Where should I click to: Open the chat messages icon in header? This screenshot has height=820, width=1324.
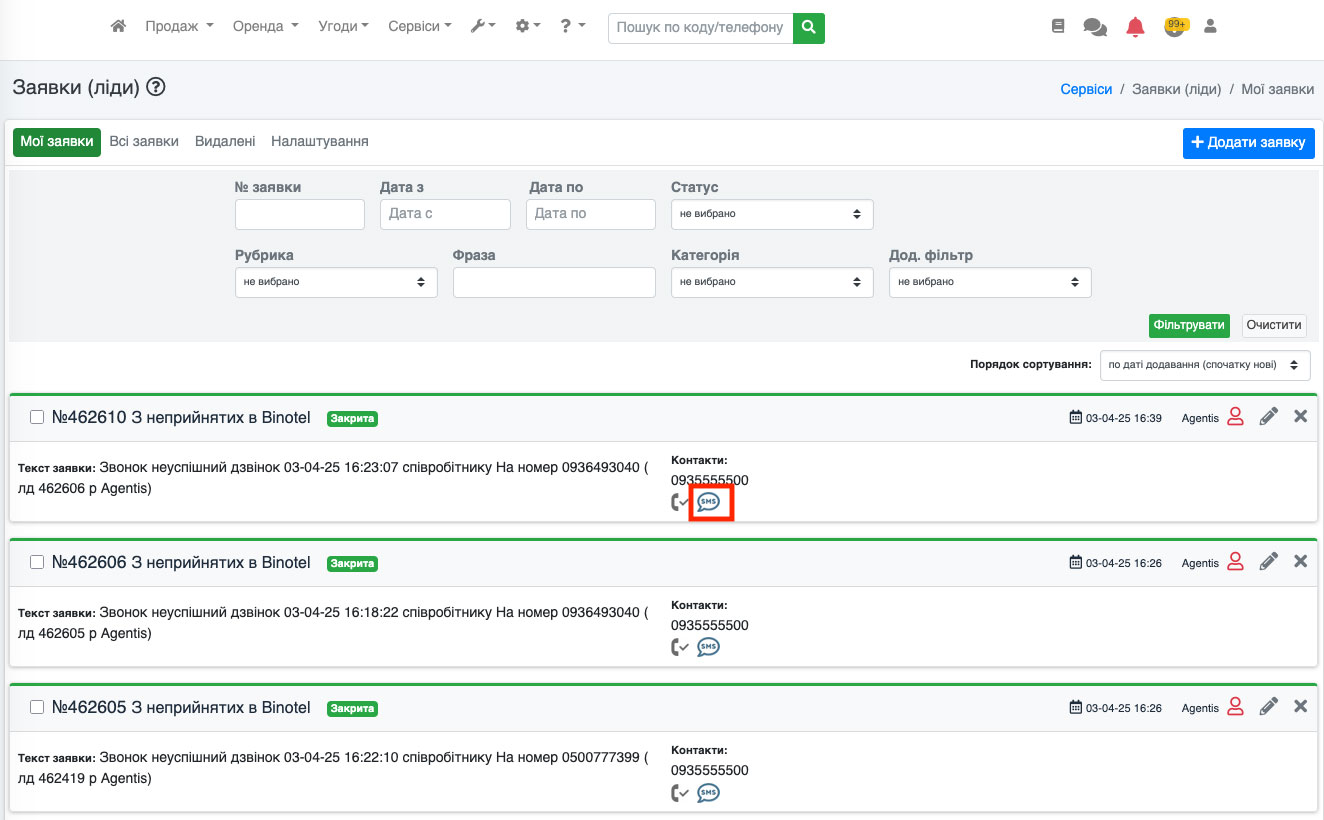click(x=1095, y=28)
